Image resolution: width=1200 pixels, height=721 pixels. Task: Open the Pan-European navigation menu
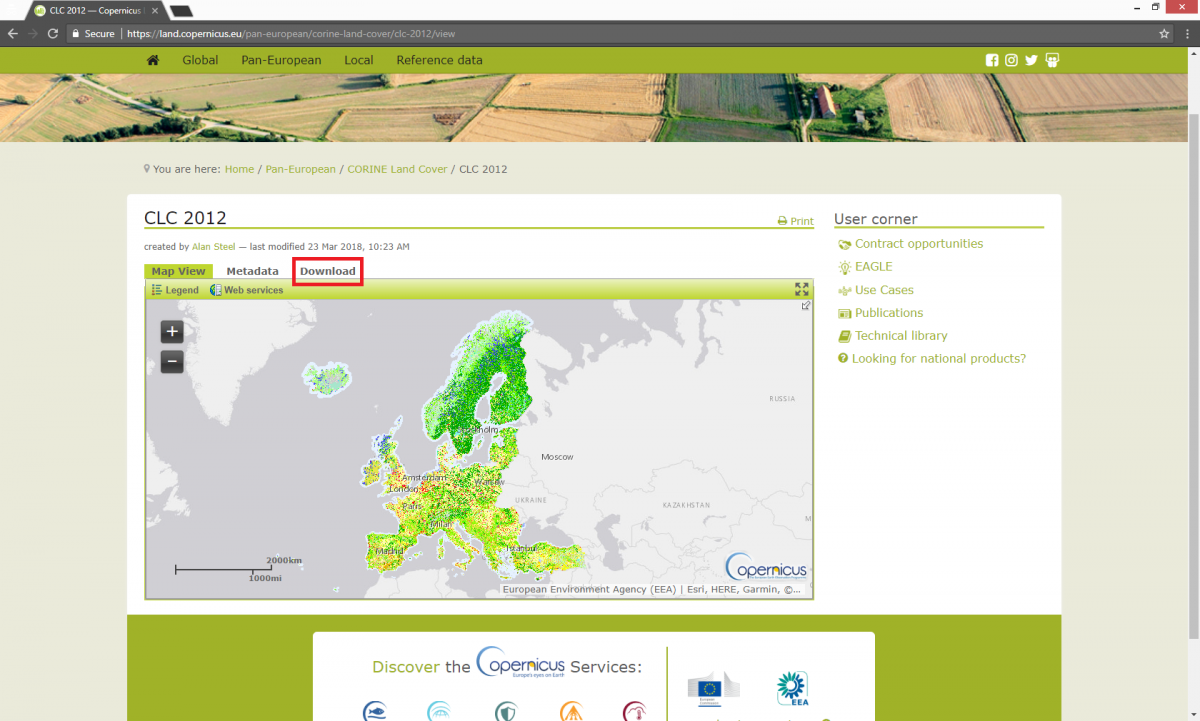click(281, 60)
